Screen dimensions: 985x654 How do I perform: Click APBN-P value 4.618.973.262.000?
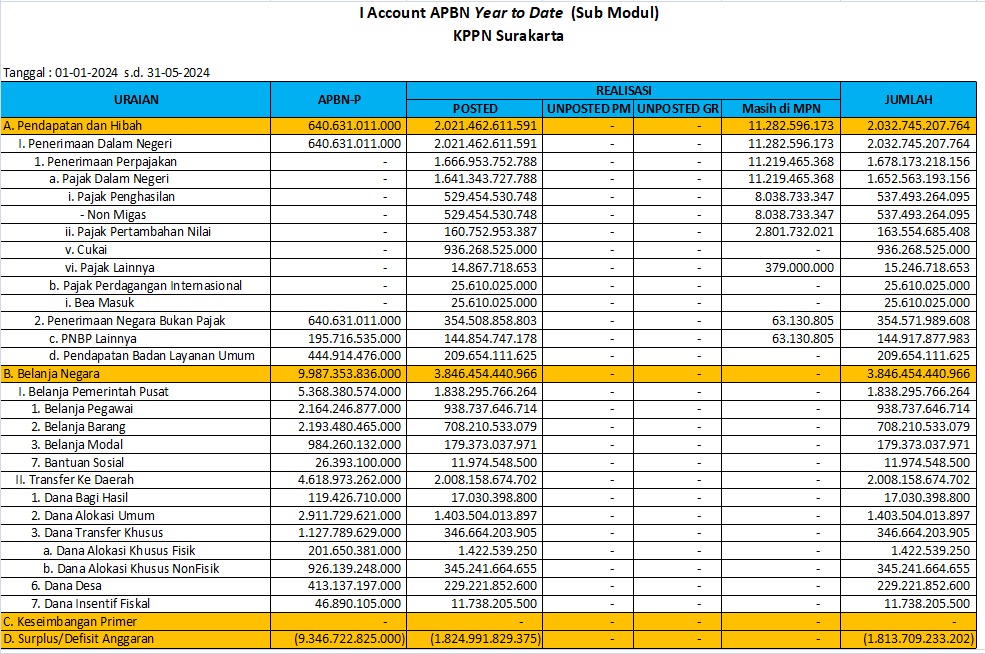point(349,480)
